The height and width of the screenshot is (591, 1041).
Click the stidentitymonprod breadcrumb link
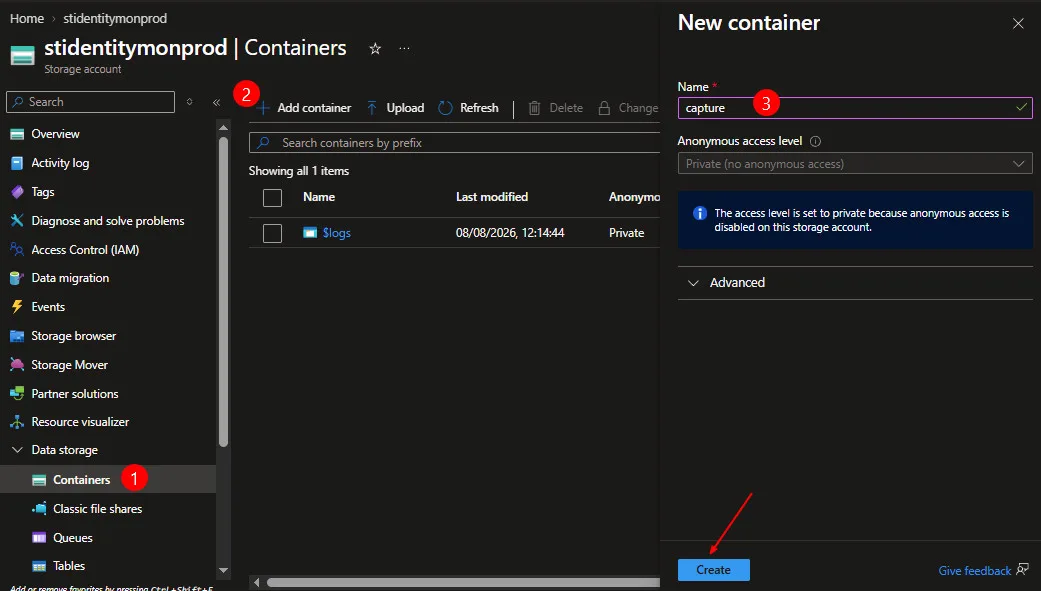coord(115,19)
